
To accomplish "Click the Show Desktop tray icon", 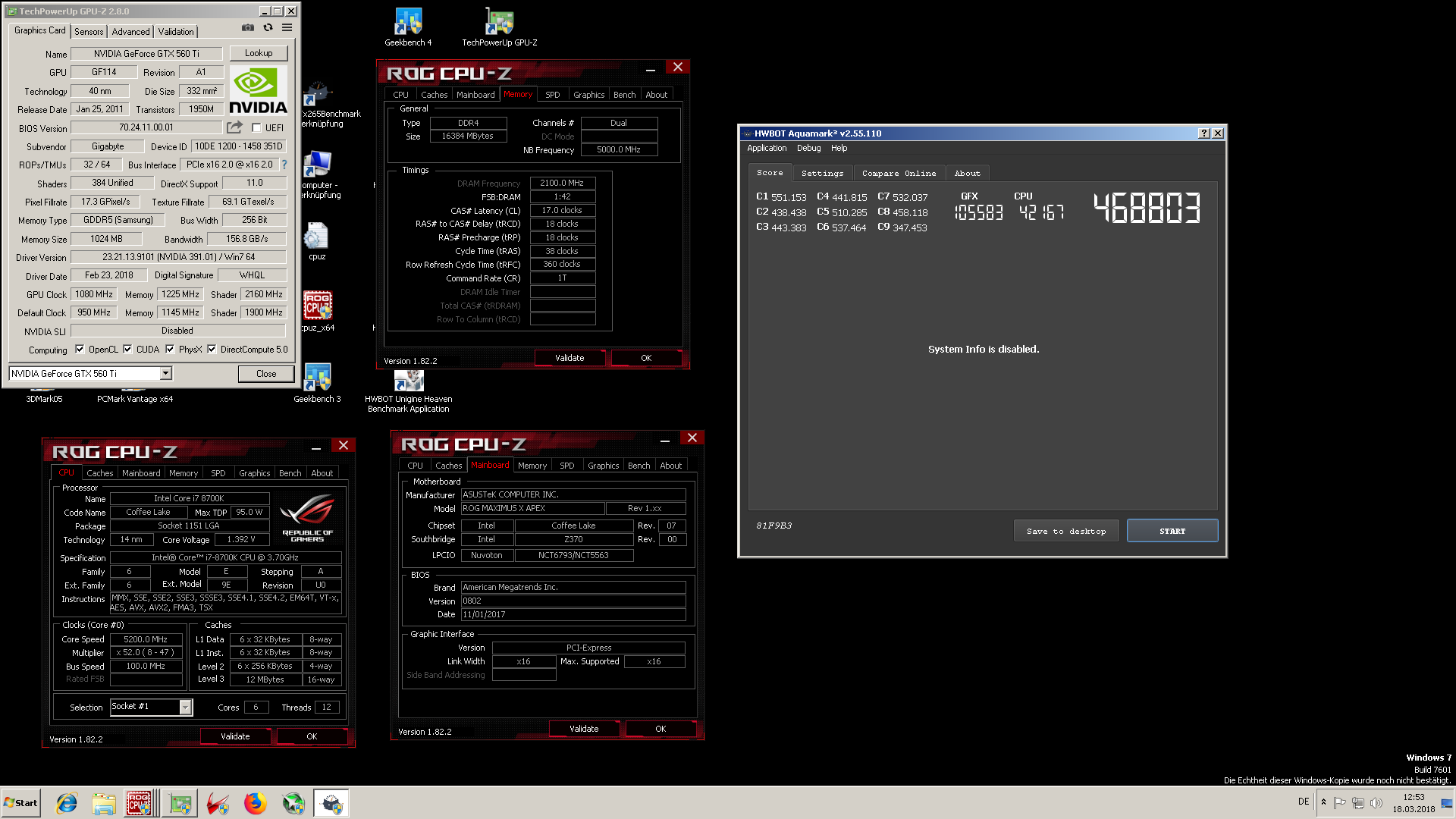I will coord(1447,803).
